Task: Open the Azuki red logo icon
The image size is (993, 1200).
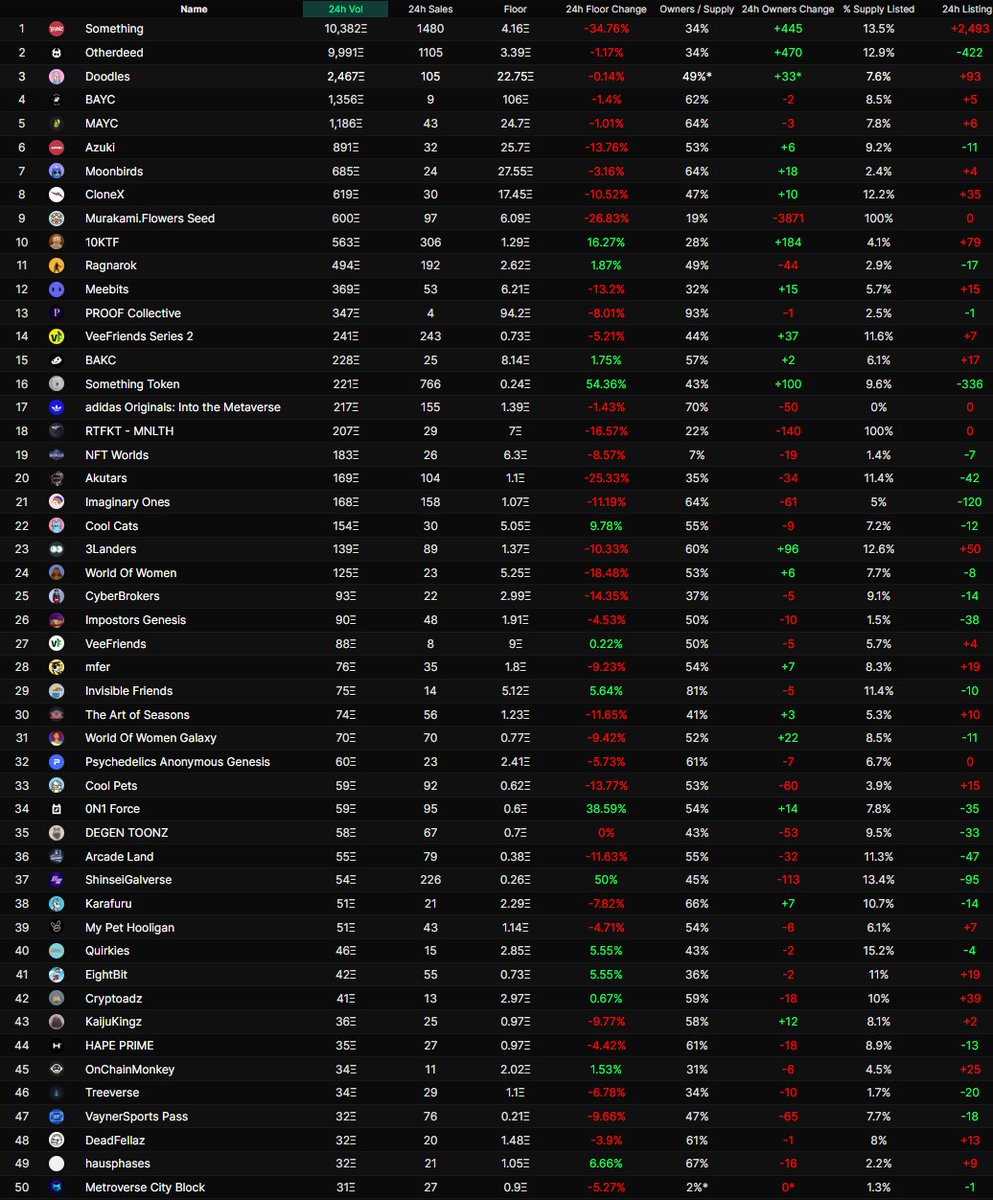Action: (x=57, y=147)
